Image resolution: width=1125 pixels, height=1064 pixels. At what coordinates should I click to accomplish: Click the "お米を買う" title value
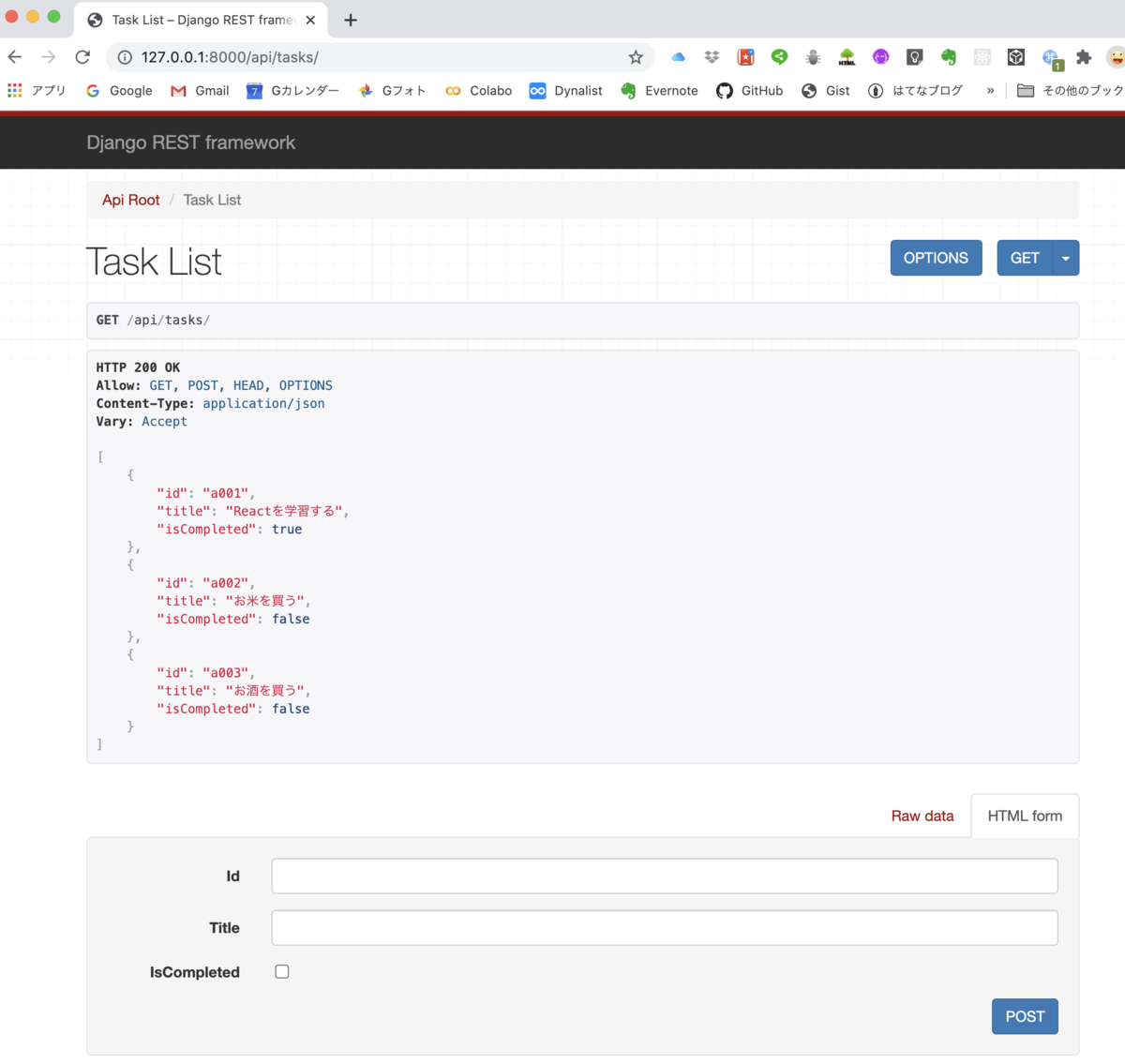tap(264, 601)
